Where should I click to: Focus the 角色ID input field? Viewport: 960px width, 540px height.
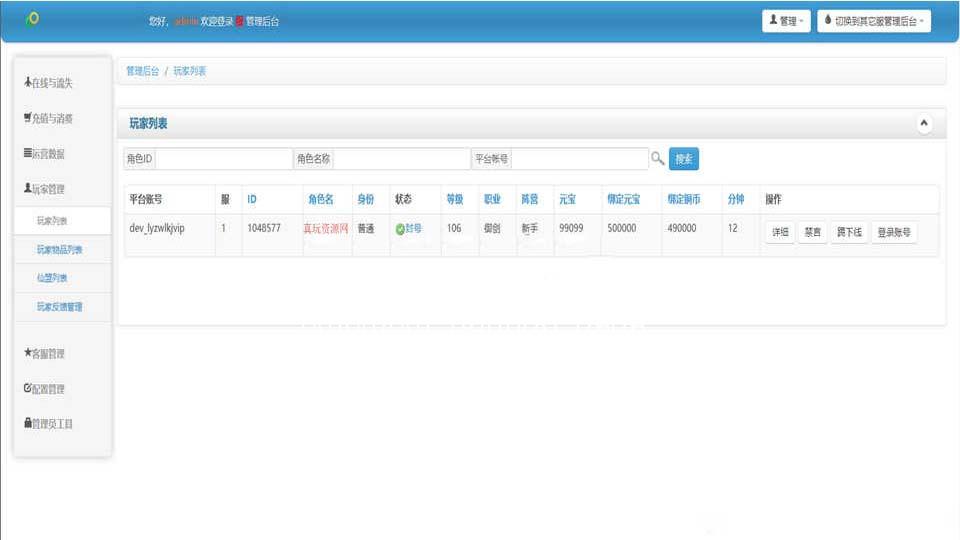pos(223,159)
